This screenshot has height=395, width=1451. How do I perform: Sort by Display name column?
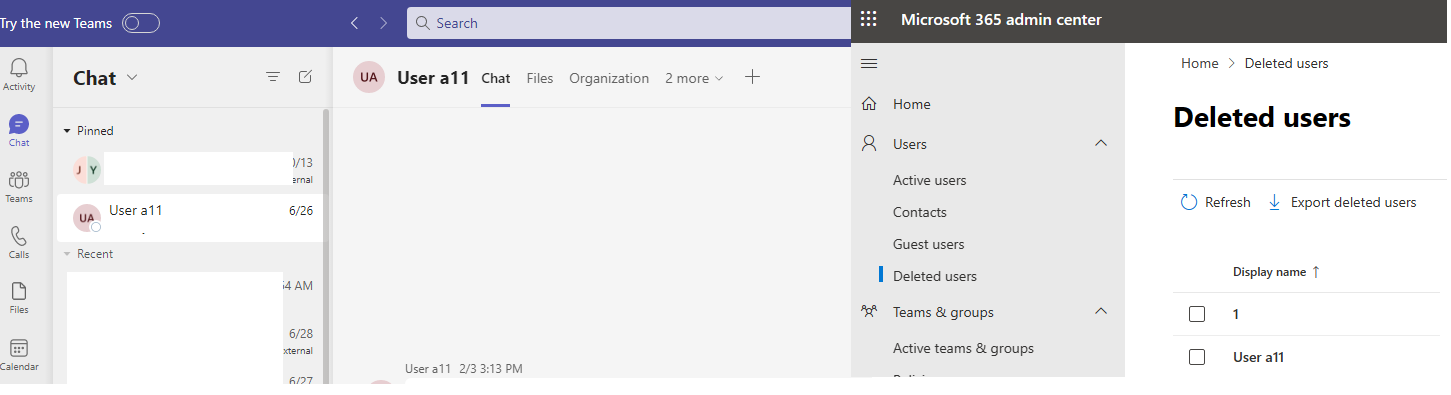click(x=1276, y=272)
